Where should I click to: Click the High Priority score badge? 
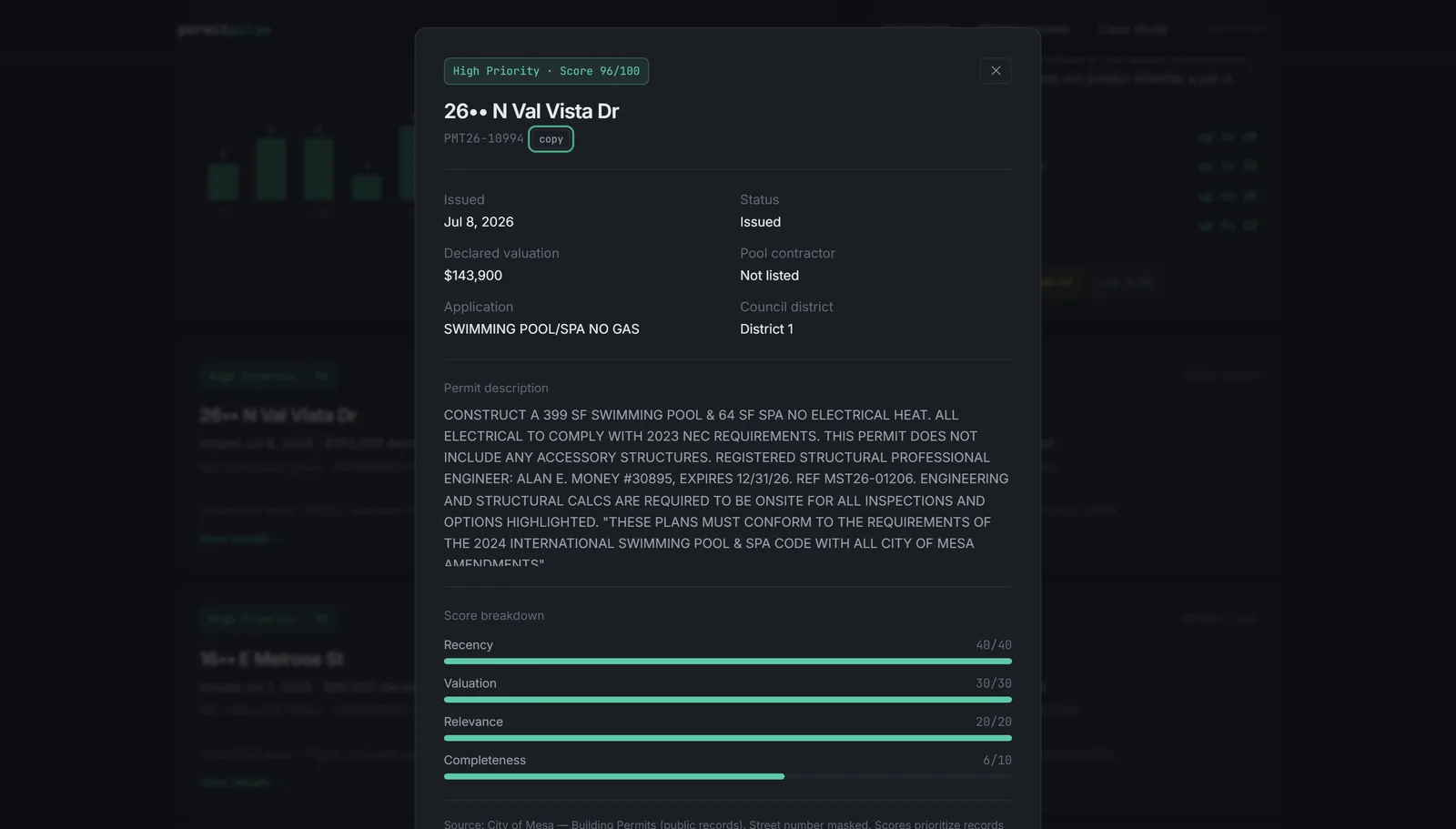[x=546, y=71]
